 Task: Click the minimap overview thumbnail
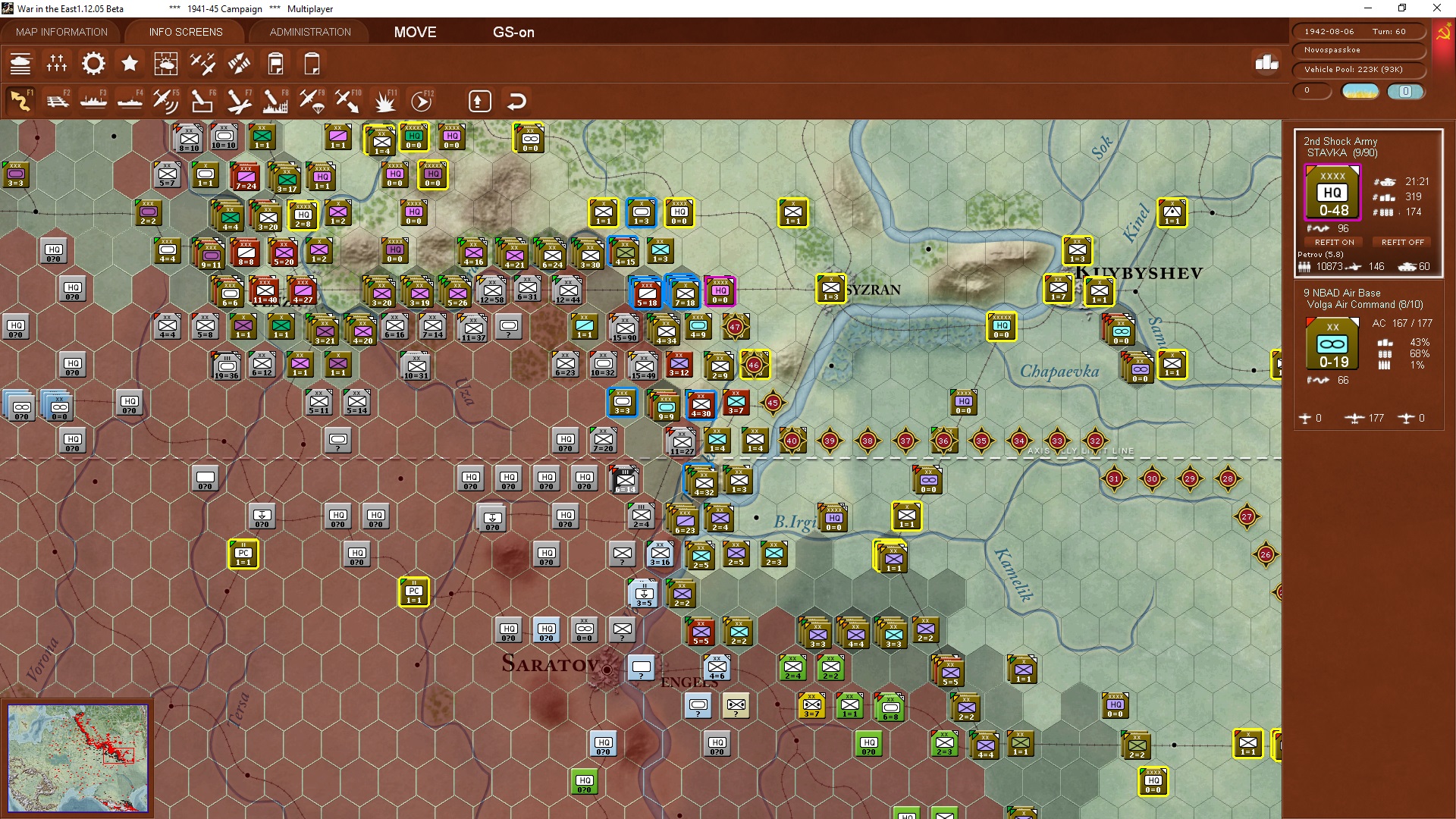(77, 758)
